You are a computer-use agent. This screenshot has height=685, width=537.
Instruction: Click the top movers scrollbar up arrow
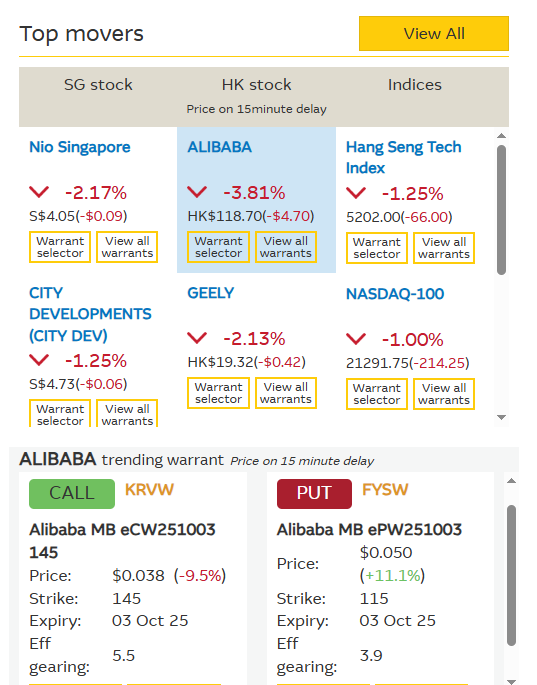(x=502, y=136)
